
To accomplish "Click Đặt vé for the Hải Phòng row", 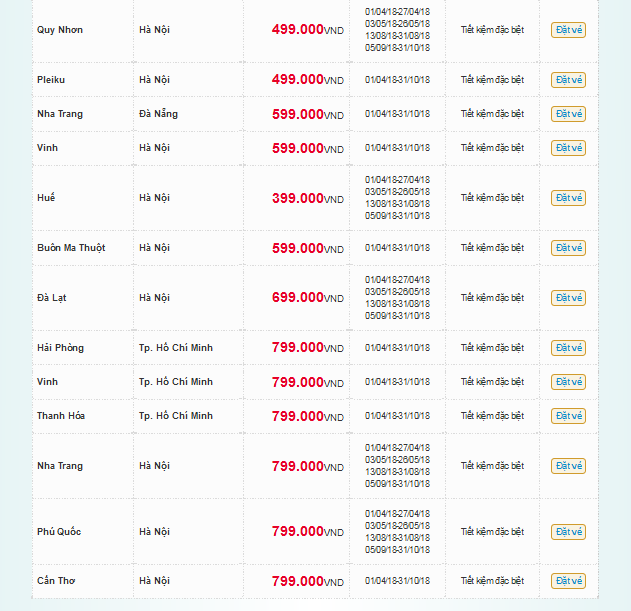I will pyautogui.click(x=568, y=348).
